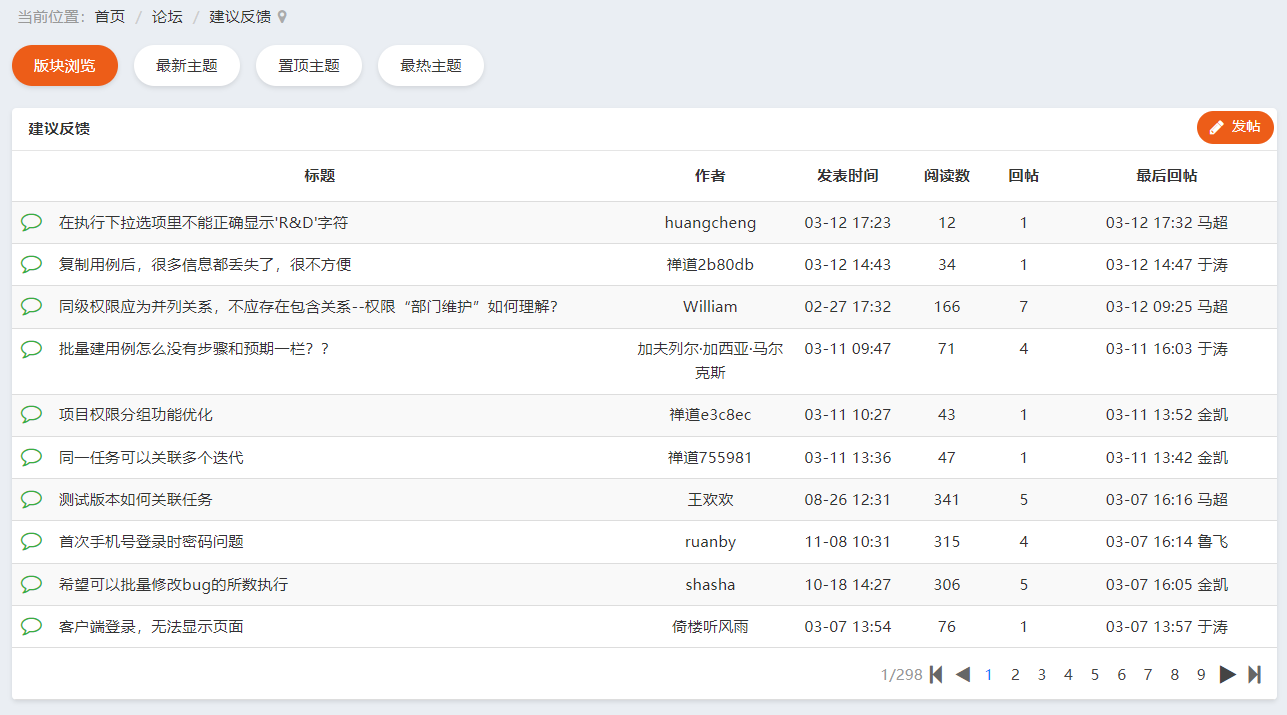Click the chat bubble icon beside 同一任务可以关联多个迭代
1287x715 pixels.
pos(32,457)
